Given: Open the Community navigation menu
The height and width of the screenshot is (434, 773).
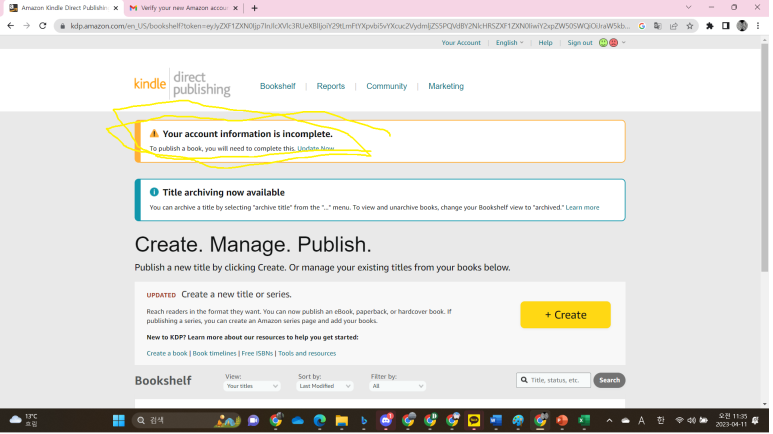Looking at the screenshot, I should click(x=386, y=86).
